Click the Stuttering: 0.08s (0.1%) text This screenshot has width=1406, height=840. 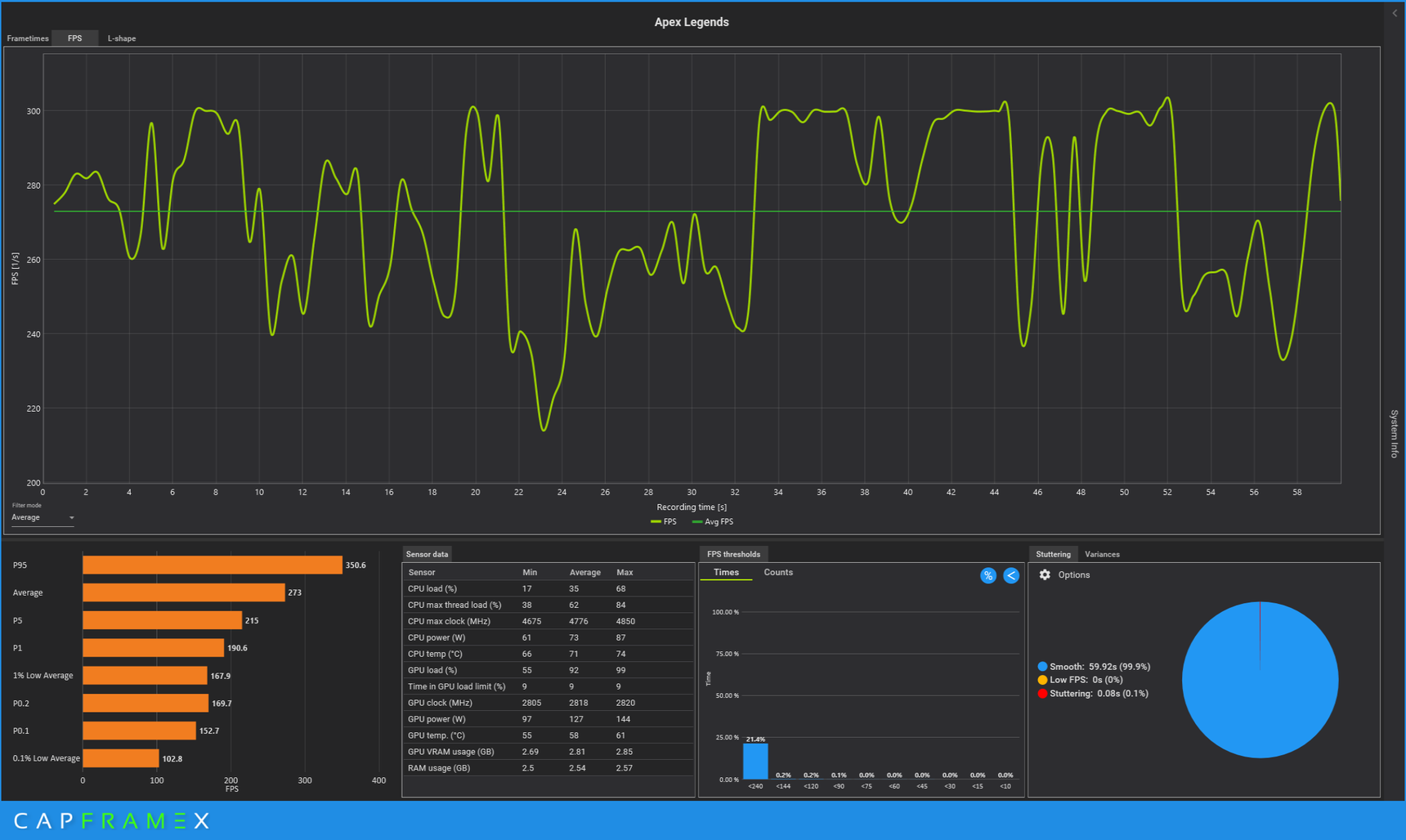(x=1099, y=694)
